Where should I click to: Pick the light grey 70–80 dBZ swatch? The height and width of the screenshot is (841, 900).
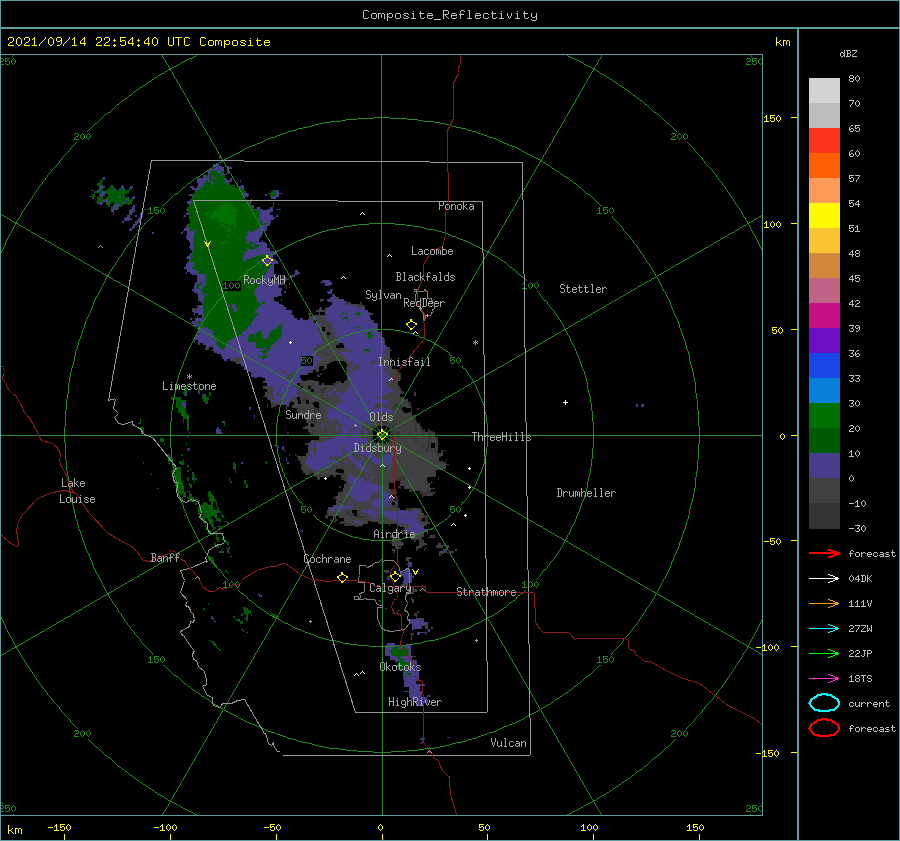click(824, 90)
